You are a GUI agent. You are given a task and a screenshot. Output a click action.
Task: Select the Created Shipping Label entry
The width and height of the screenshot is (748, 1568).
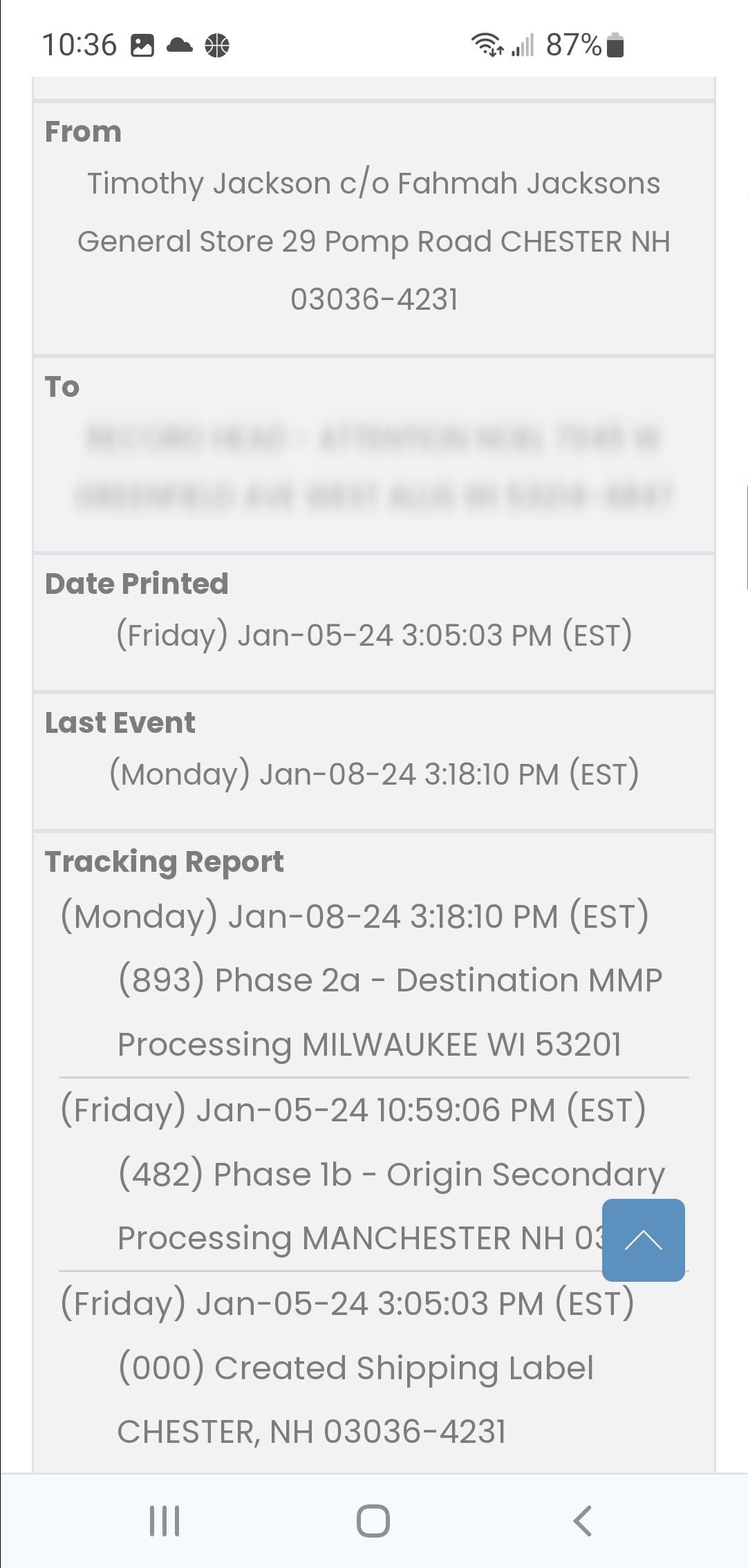point(355,1368)
